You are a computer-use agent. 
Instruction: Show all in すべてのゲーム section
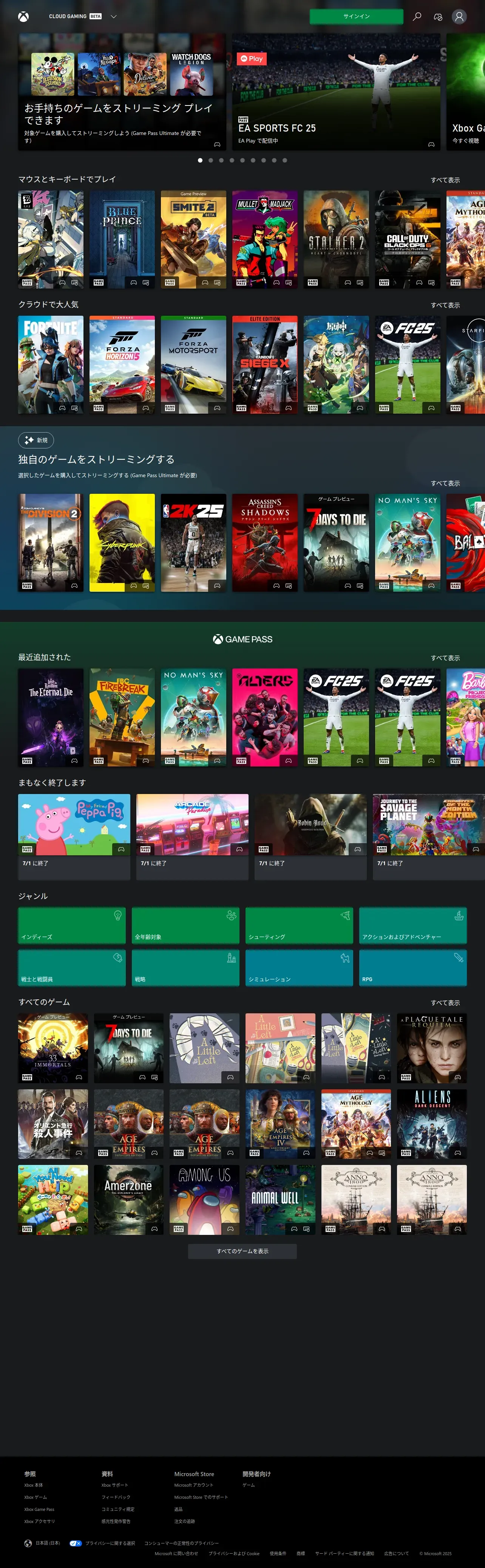445,1002
